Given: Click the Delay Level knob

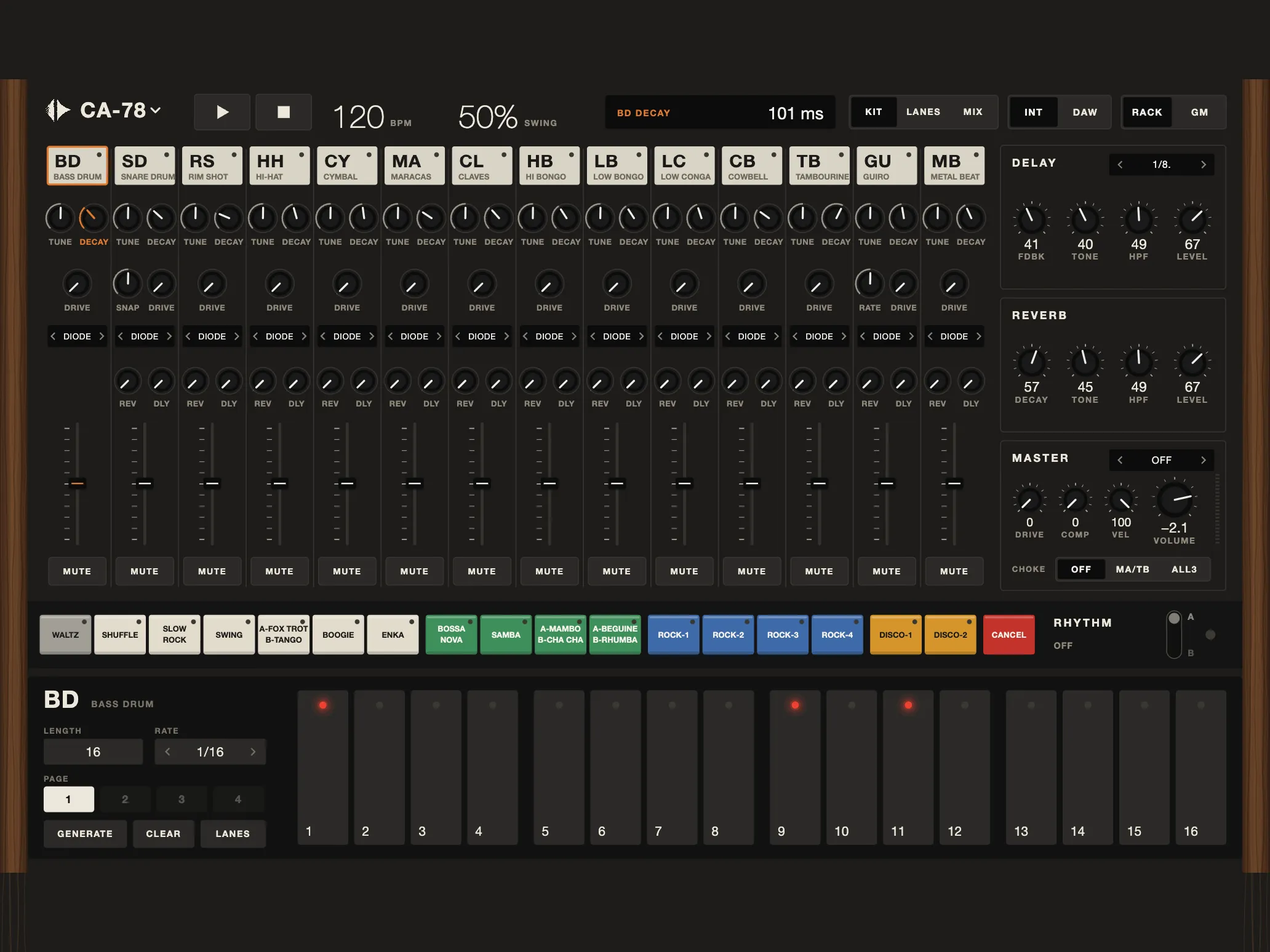Looking at the screenshot, I should pyautogui.click(x=1192, y=218).
